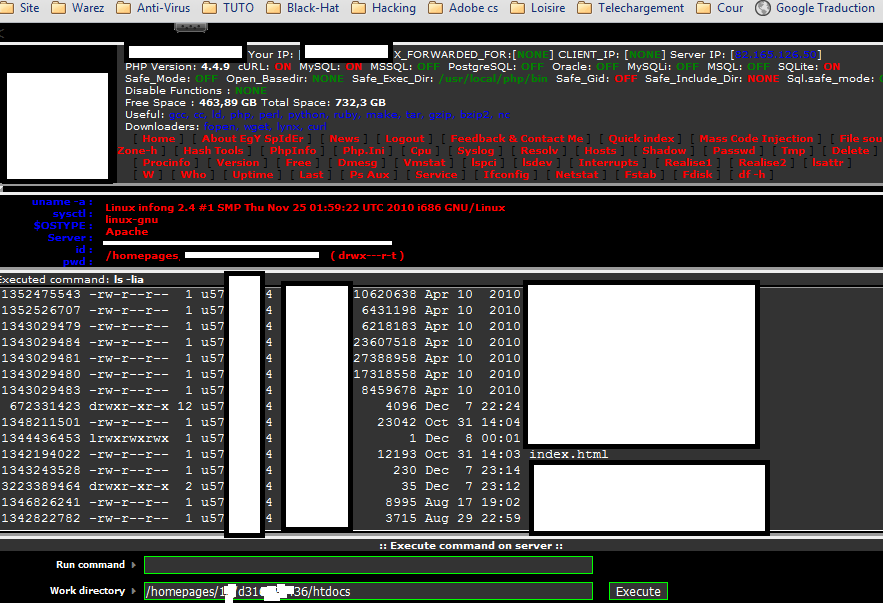The height and width of the screenshot is (603, 883).
Task: Click the Realise1 link
Action: click(x=688, y=162)
